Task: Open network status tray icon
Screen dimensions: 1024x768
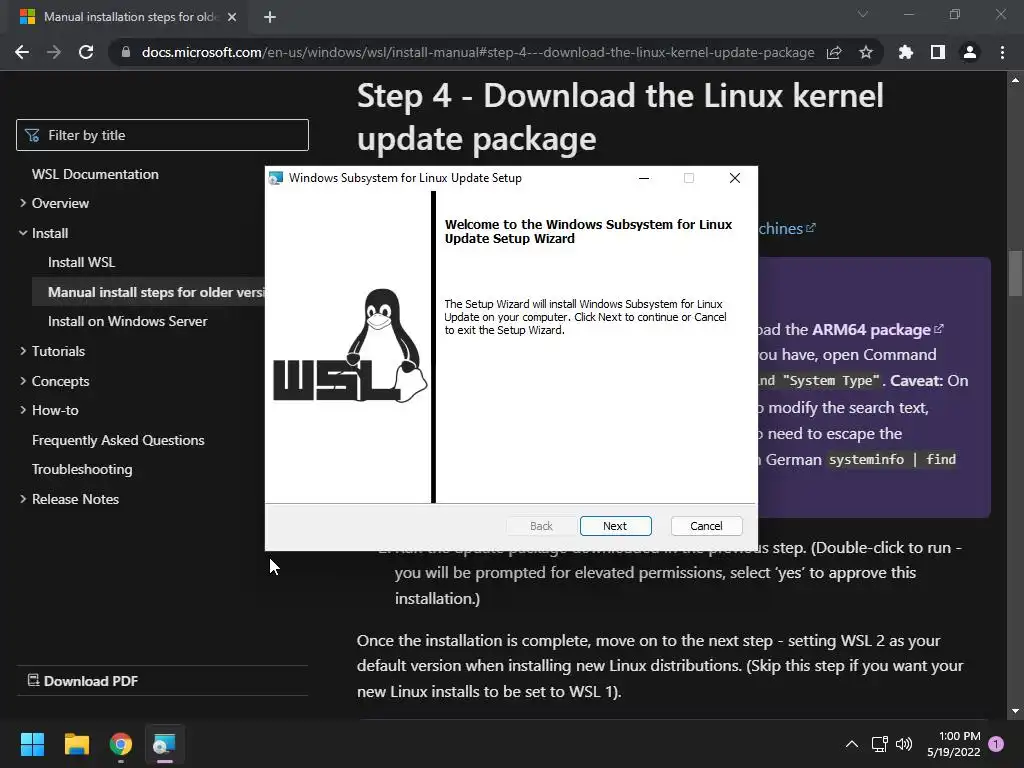Action: click(879, 744)
